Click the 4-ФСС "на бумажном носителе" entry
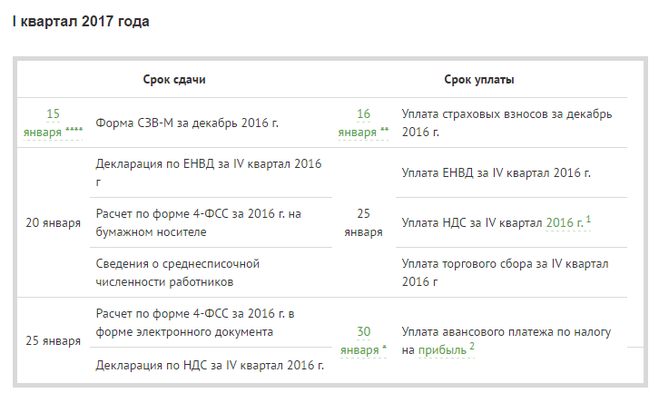 [198, 223]
